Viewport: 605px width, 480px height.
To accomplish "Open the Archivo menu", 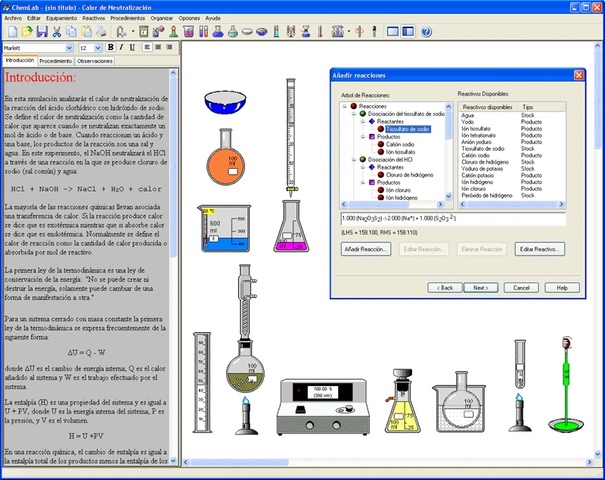I will click(13, 18).
